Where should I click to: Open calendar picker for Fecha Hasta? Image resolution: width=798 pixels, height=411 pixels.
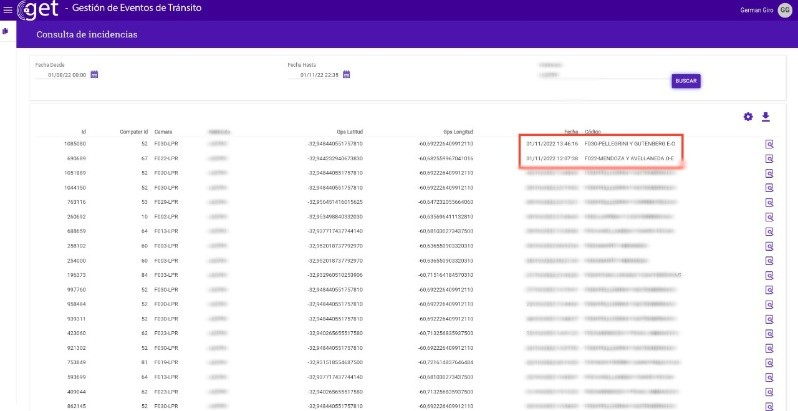point(346,74)
